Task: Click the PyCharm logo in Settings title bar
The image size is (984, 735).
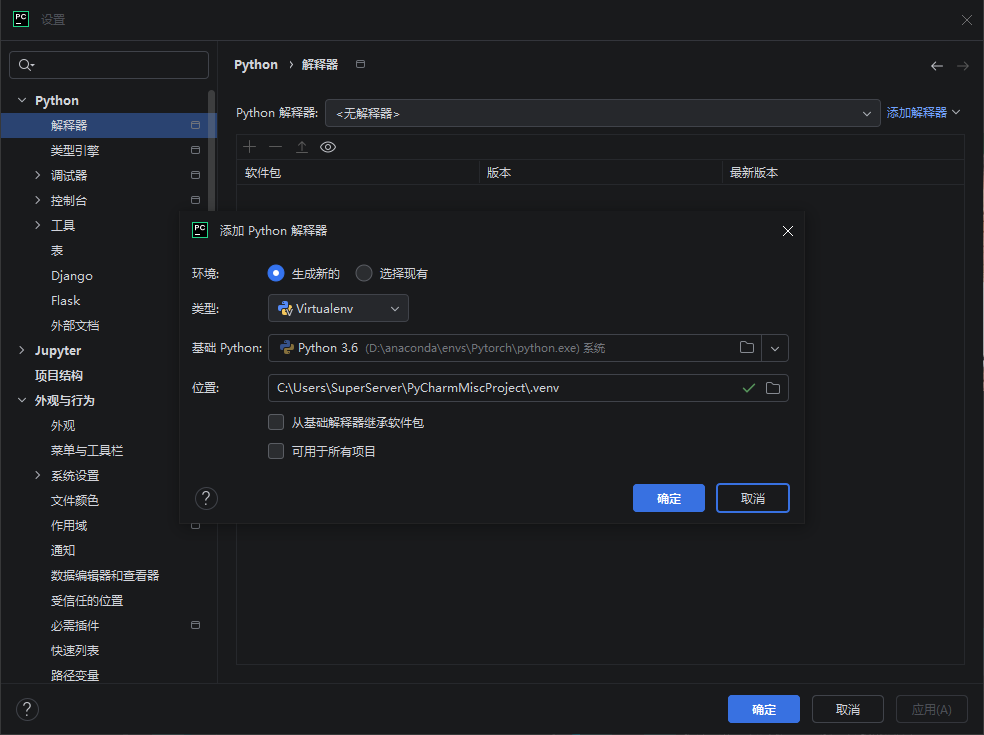Action: [x=21, y=19]
